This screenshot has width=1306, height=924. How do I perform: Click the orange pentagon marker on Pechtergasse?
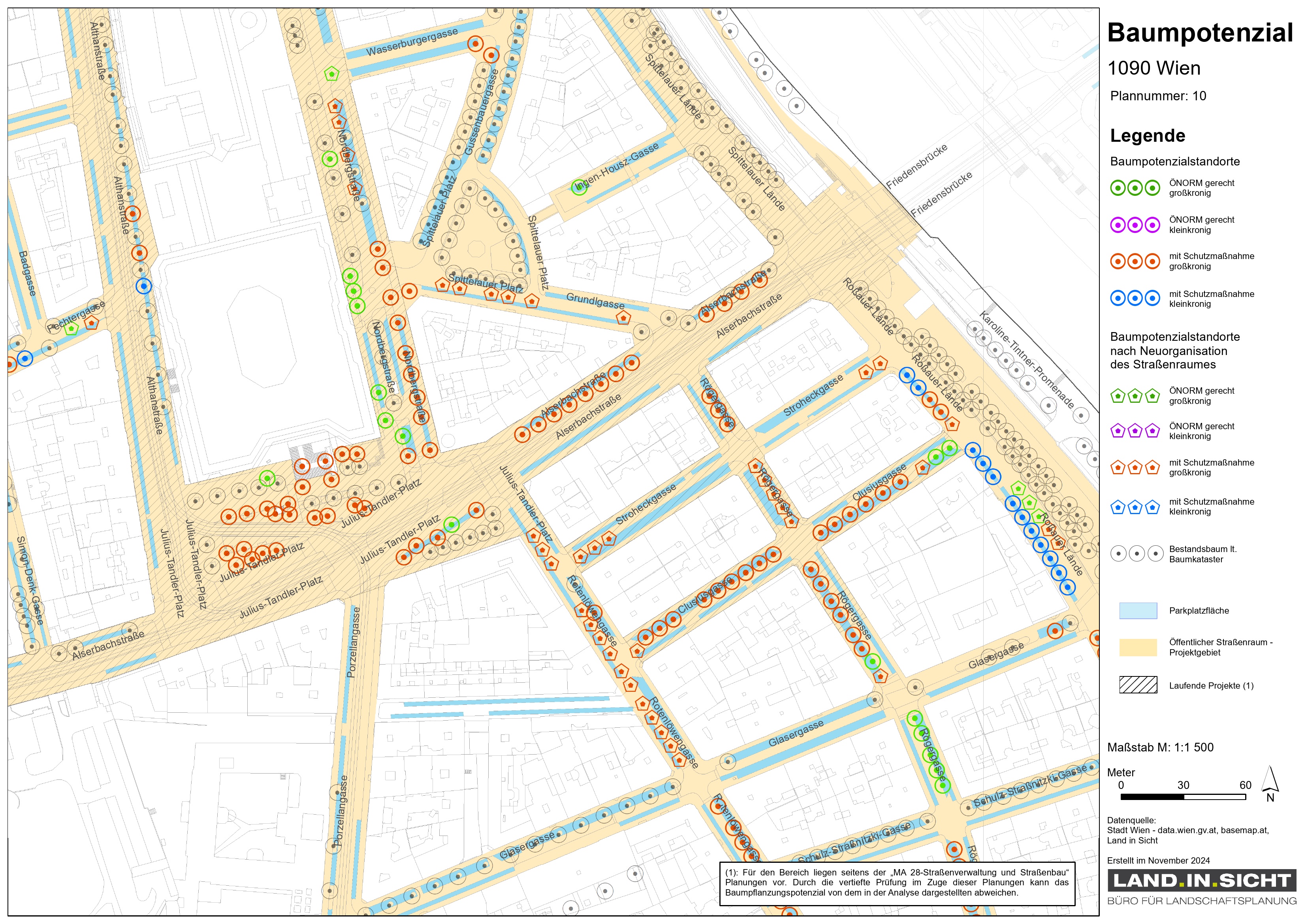[x=92, y=323]
